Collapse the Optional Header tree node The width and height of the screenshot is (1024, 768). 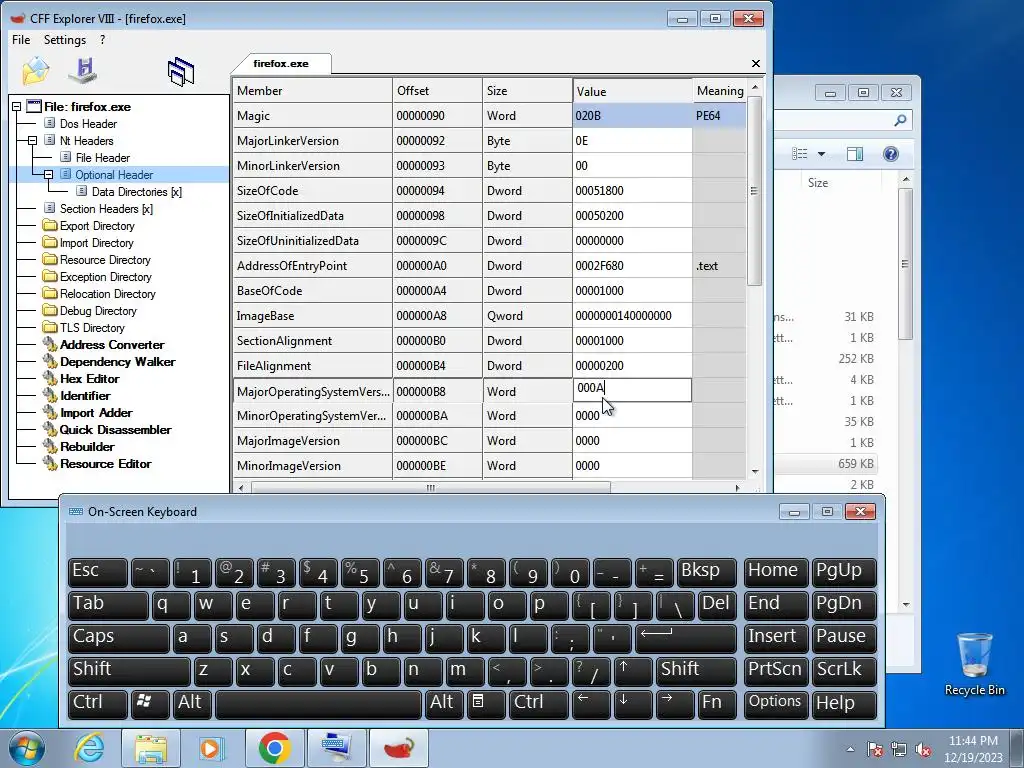coord(48,174)
